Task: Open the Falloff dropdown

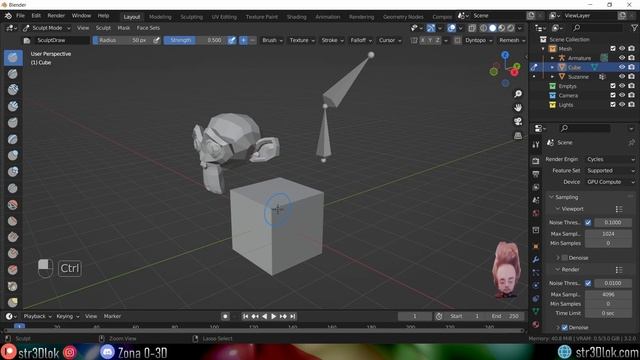Action: coord(362,40)
